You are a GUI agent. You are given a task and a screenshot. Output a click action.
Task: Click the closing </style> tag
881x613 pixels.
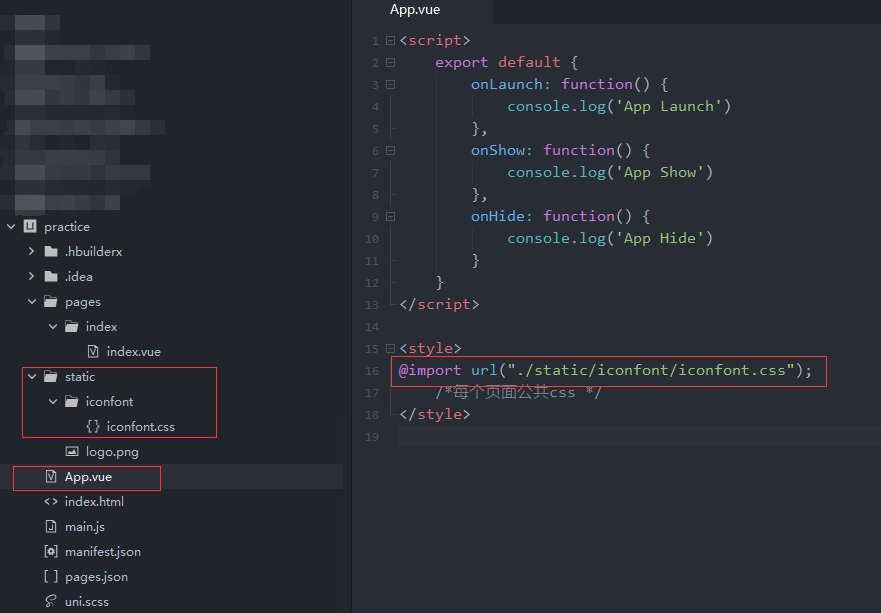click(435, 415)
